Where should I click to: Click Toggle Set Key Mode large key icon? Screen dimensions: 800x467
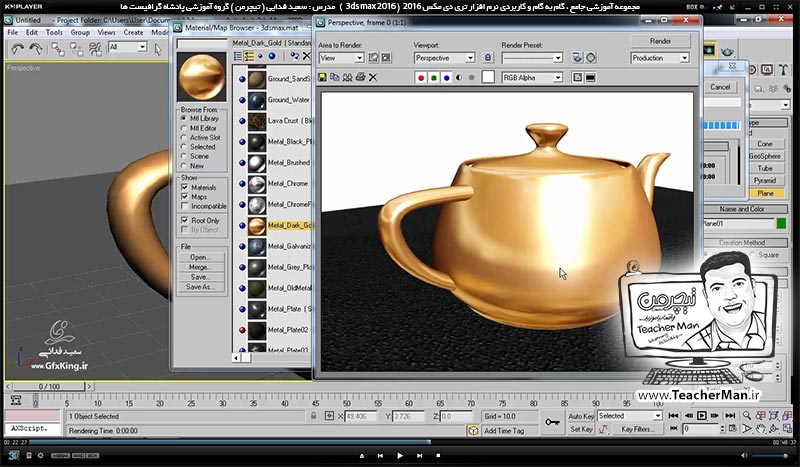point(553,422)
